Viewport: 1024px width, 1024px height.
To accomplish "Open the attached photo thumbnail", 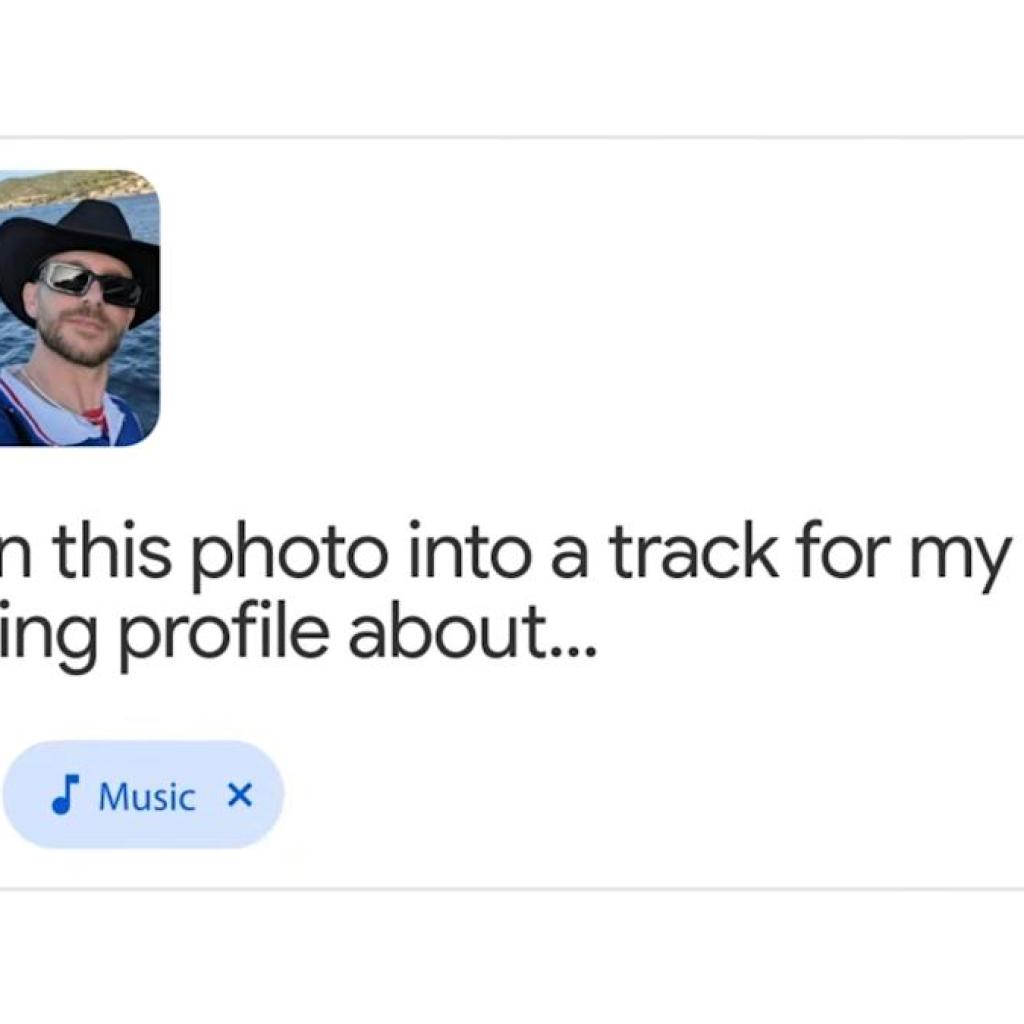I will [x=78, y=308].
